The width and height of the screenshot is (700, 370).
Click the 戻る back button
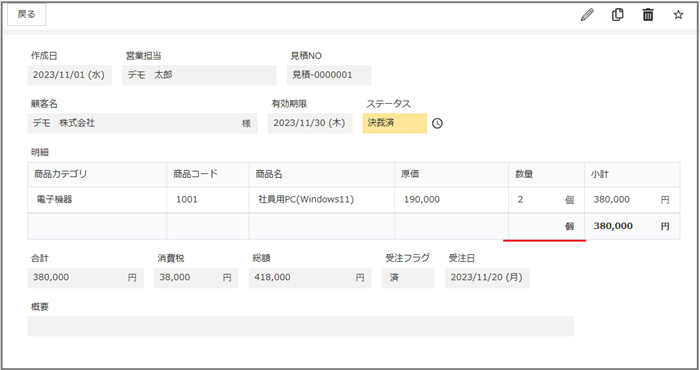[x=26, y=15]
